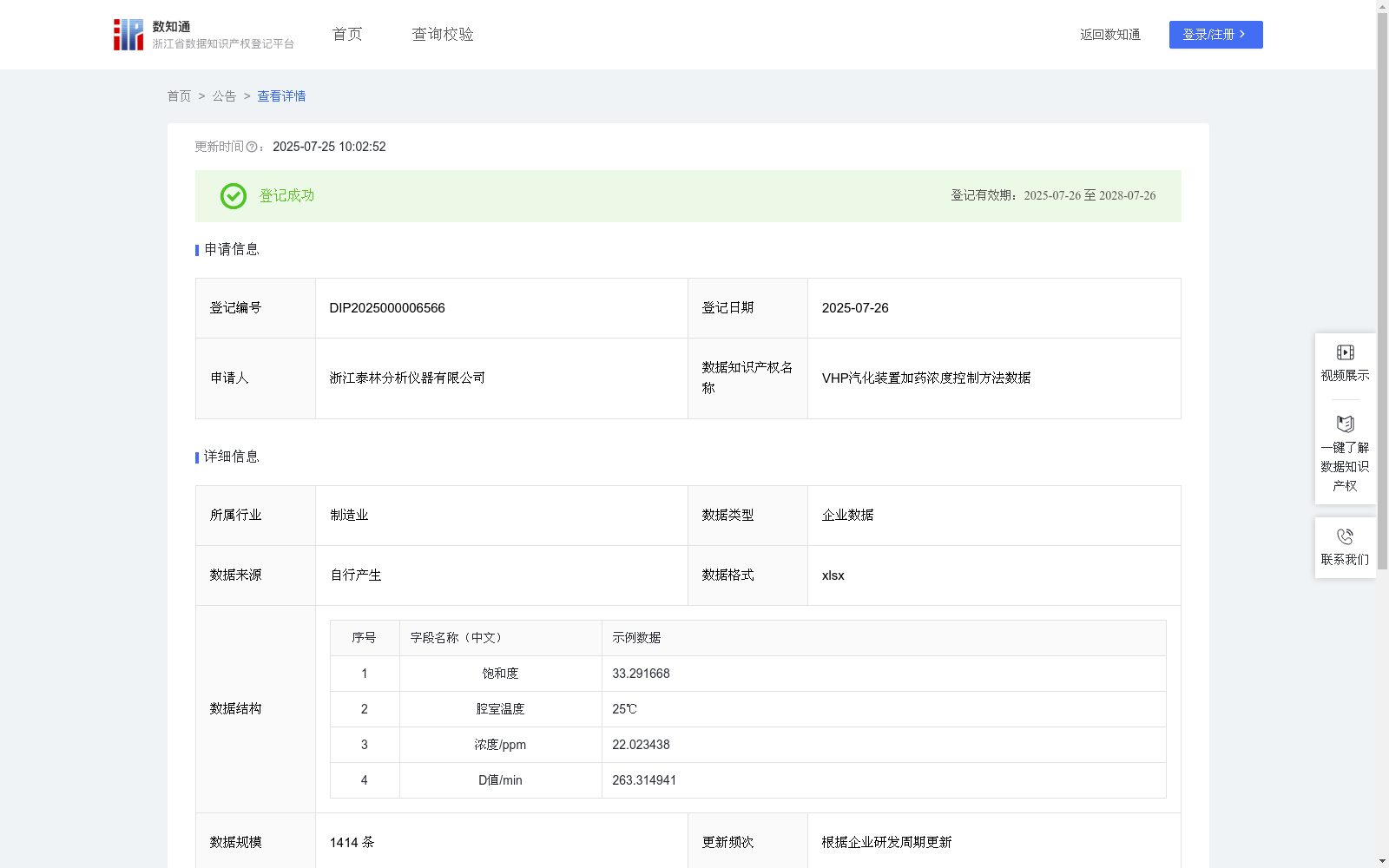Select the title VHP汽化装置加药浓度控制方法数据

(x=926, y=378)
